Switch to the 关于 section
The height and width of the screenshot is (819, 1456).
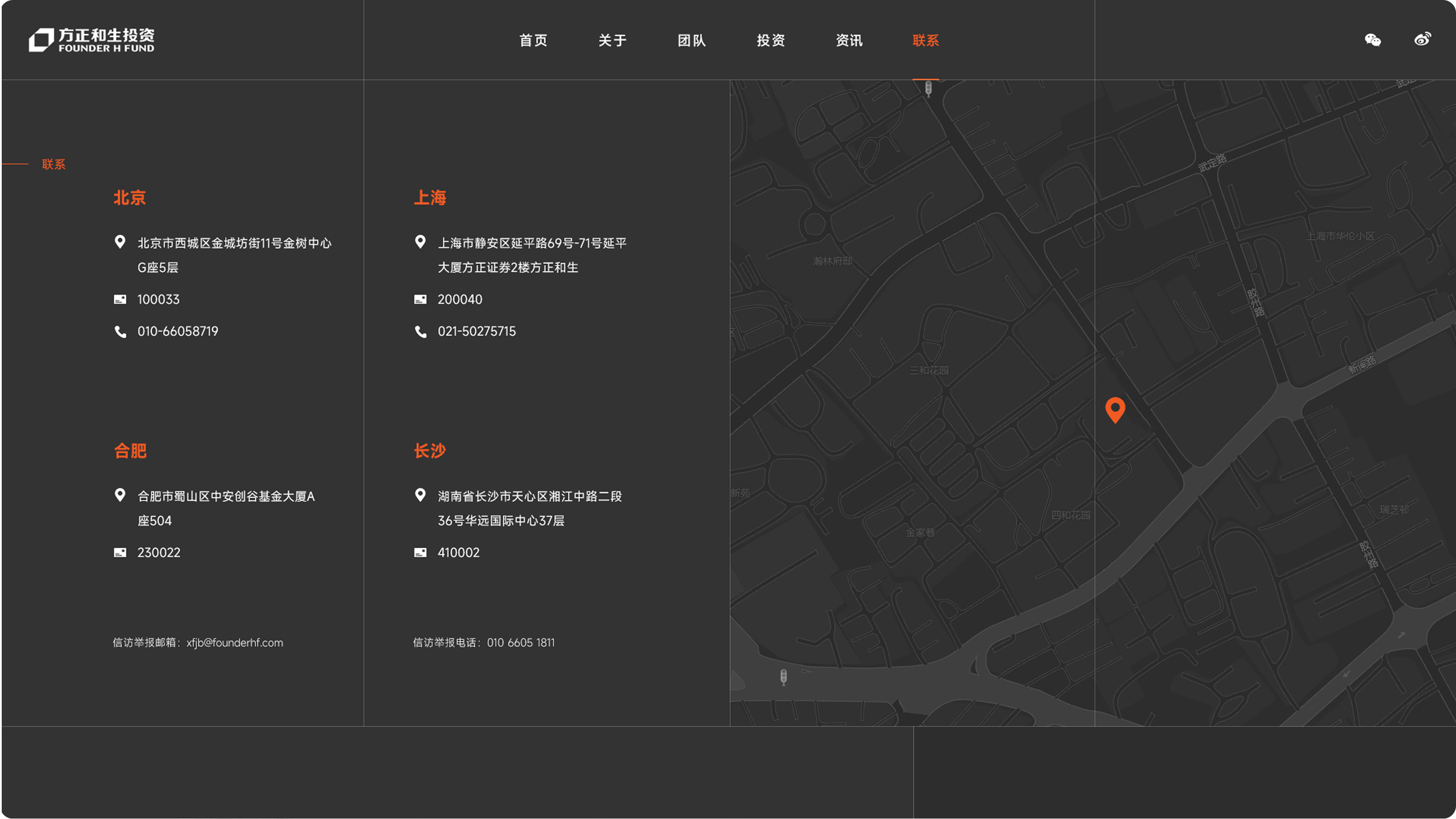tap(612, 40)
